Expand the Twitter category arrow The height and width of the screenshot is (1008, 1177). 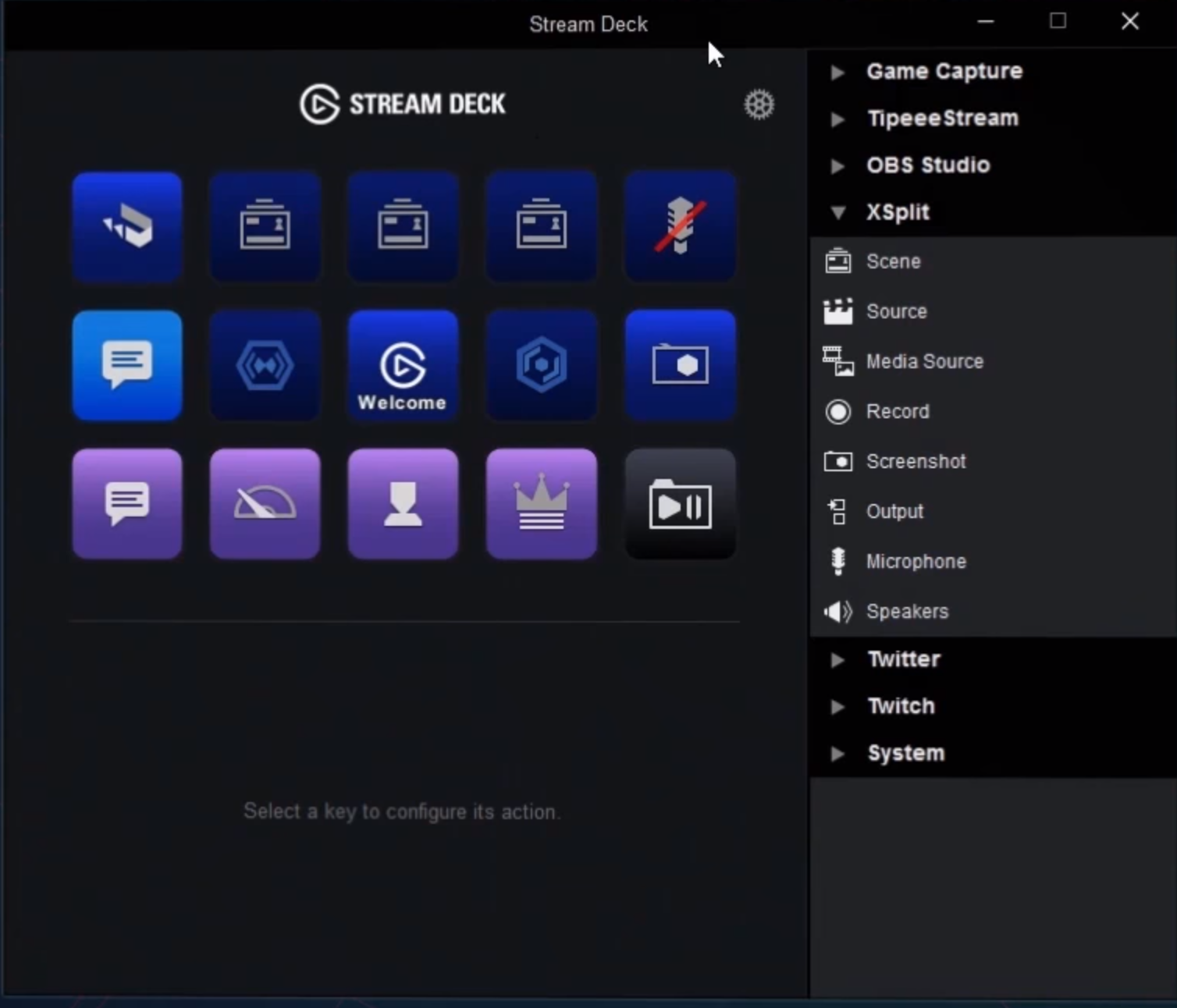(837, 660)
